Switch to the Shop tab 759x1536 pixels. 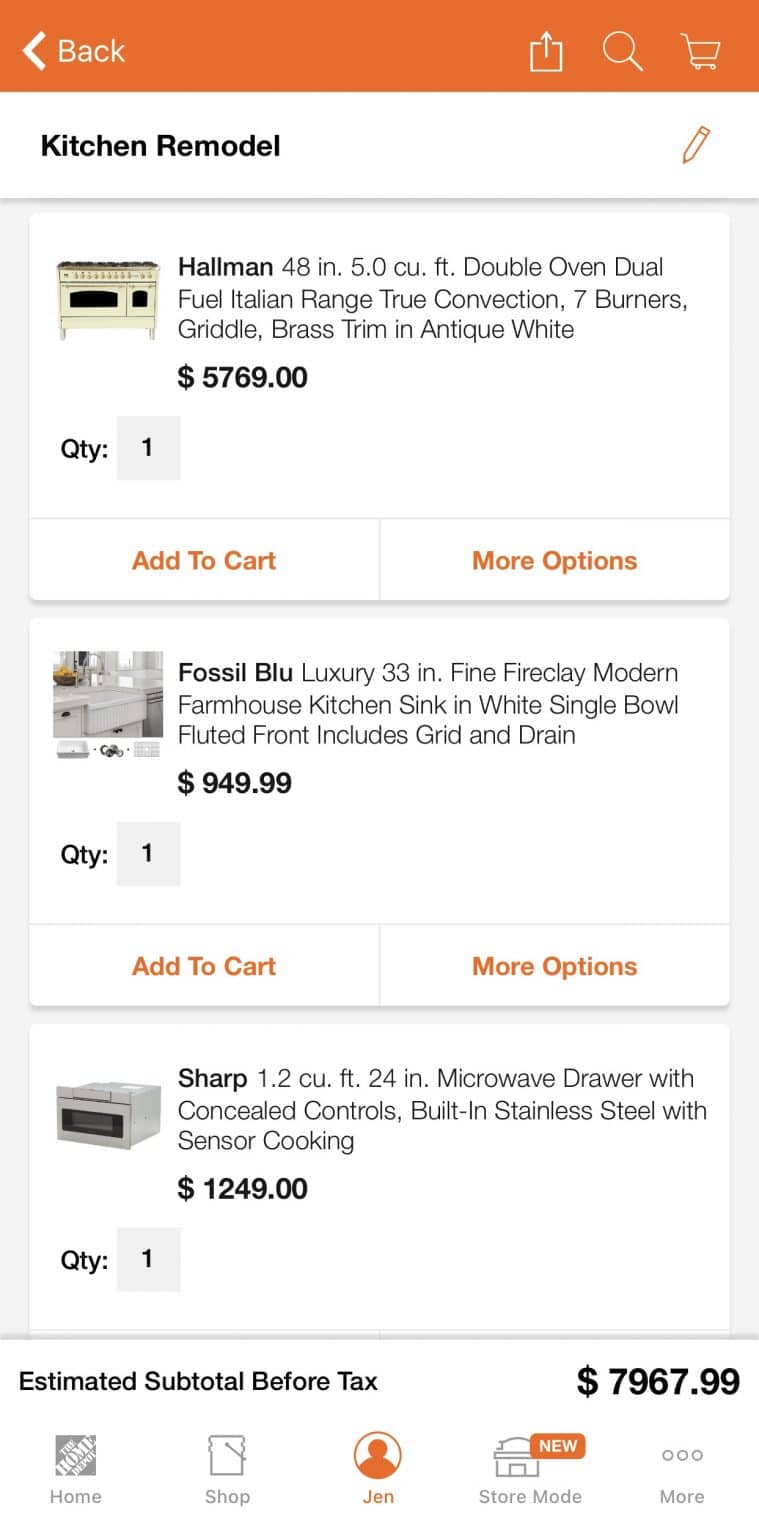pyautogui.click(x=227, y=1468)
